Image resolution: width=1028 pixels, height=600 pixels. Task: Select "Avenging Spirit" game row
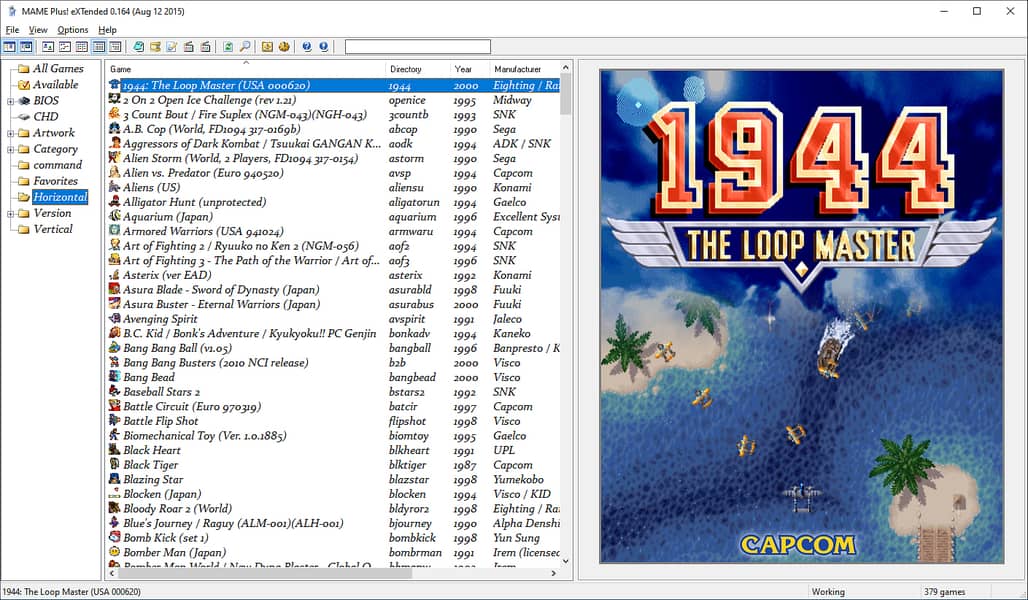click(334, 319)
